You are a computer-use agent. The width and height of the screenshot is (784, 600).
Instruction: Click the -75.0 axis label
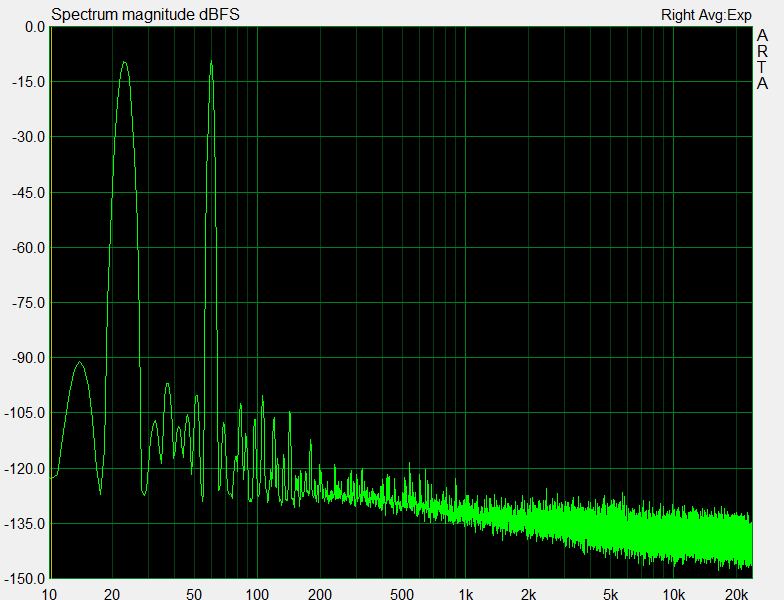click(28, 303)
